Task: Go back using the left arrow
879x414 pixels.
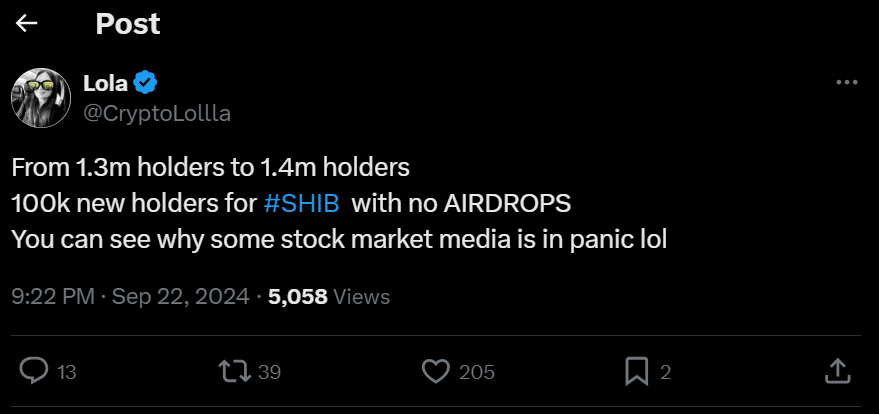Action: pyautogui.click(x=27, y=24)
